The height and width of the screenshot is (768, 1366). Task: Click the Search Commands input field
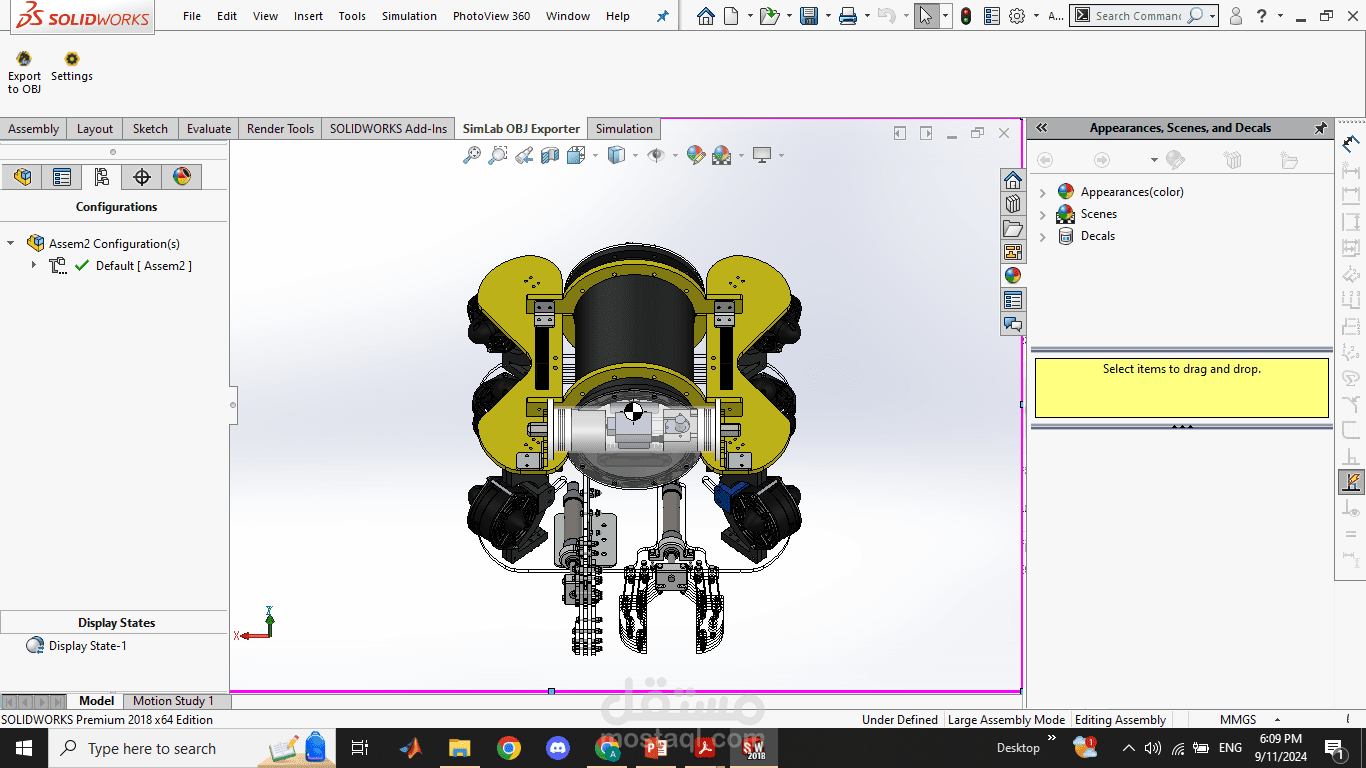click(x=1138, y=16)
